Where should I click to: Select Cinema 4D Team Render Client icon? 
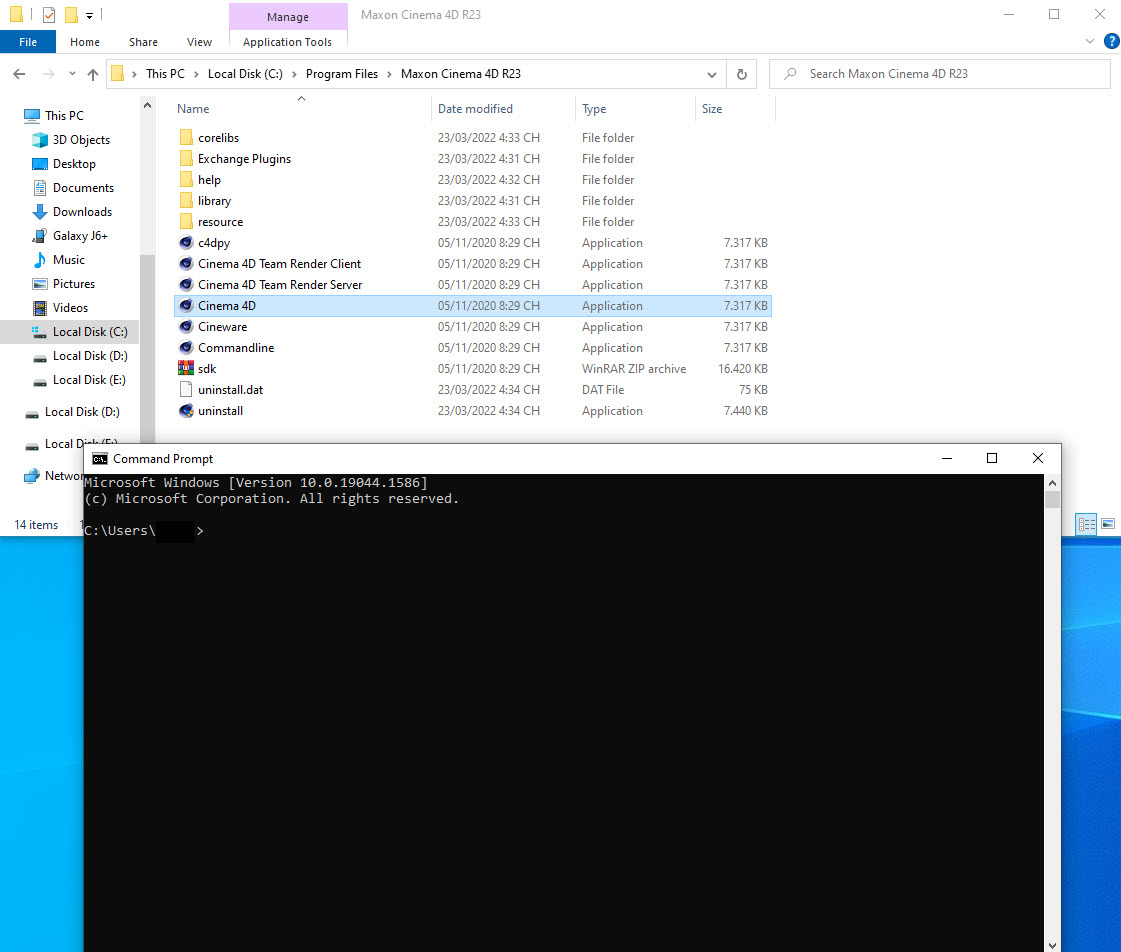coord(186,264)
